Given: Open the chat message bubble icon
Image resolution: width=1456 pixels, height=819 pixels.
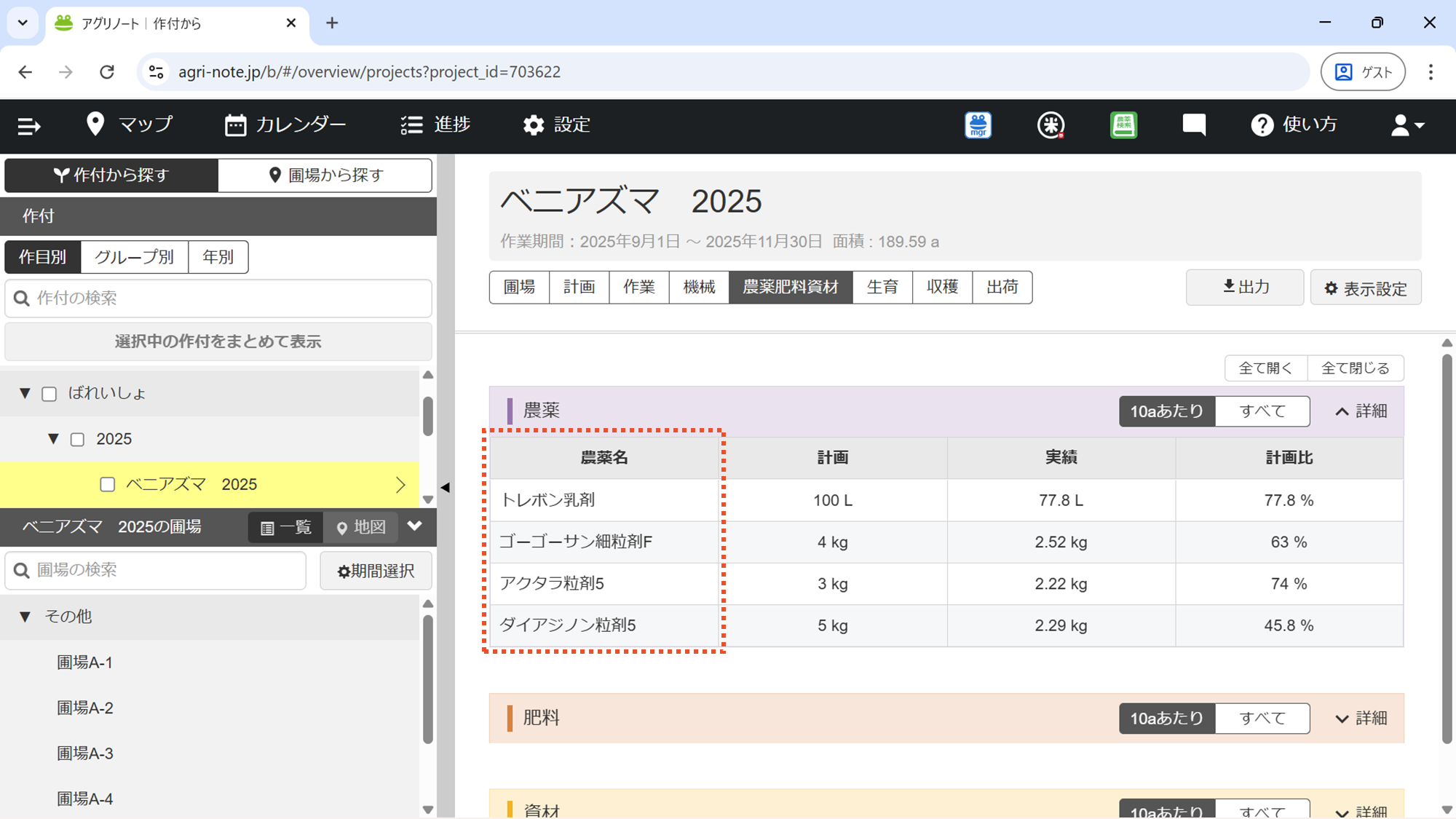Looking at the screenshot, I should (x=1194, y=125).
